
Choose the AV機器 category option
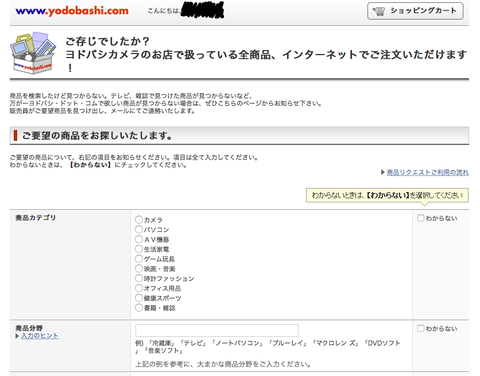click(x=139, y=239)
